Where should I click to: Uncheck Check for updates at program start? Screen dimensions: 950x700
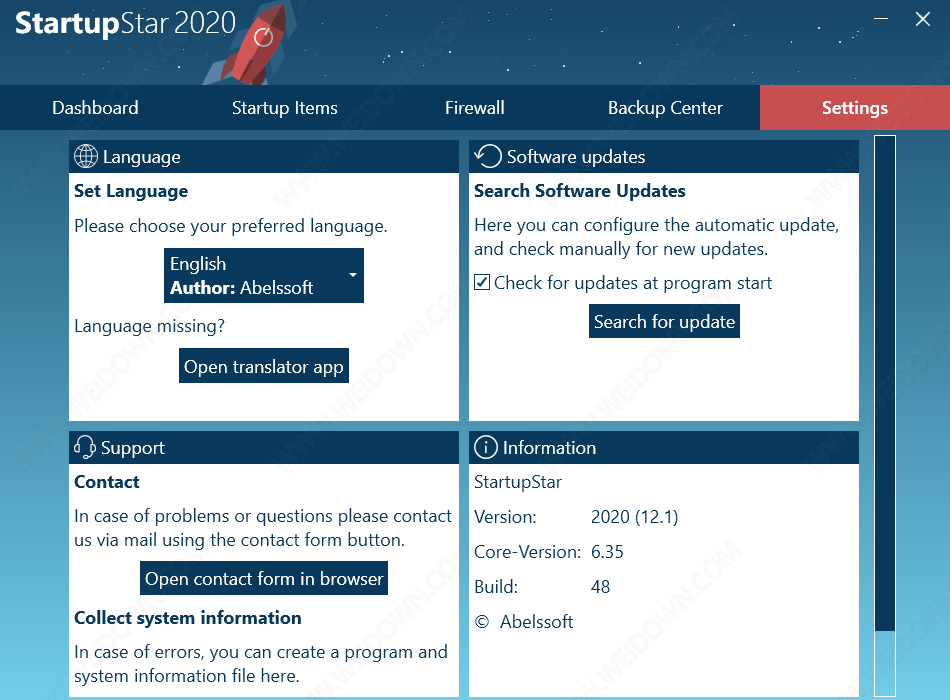tap(482, 282)
